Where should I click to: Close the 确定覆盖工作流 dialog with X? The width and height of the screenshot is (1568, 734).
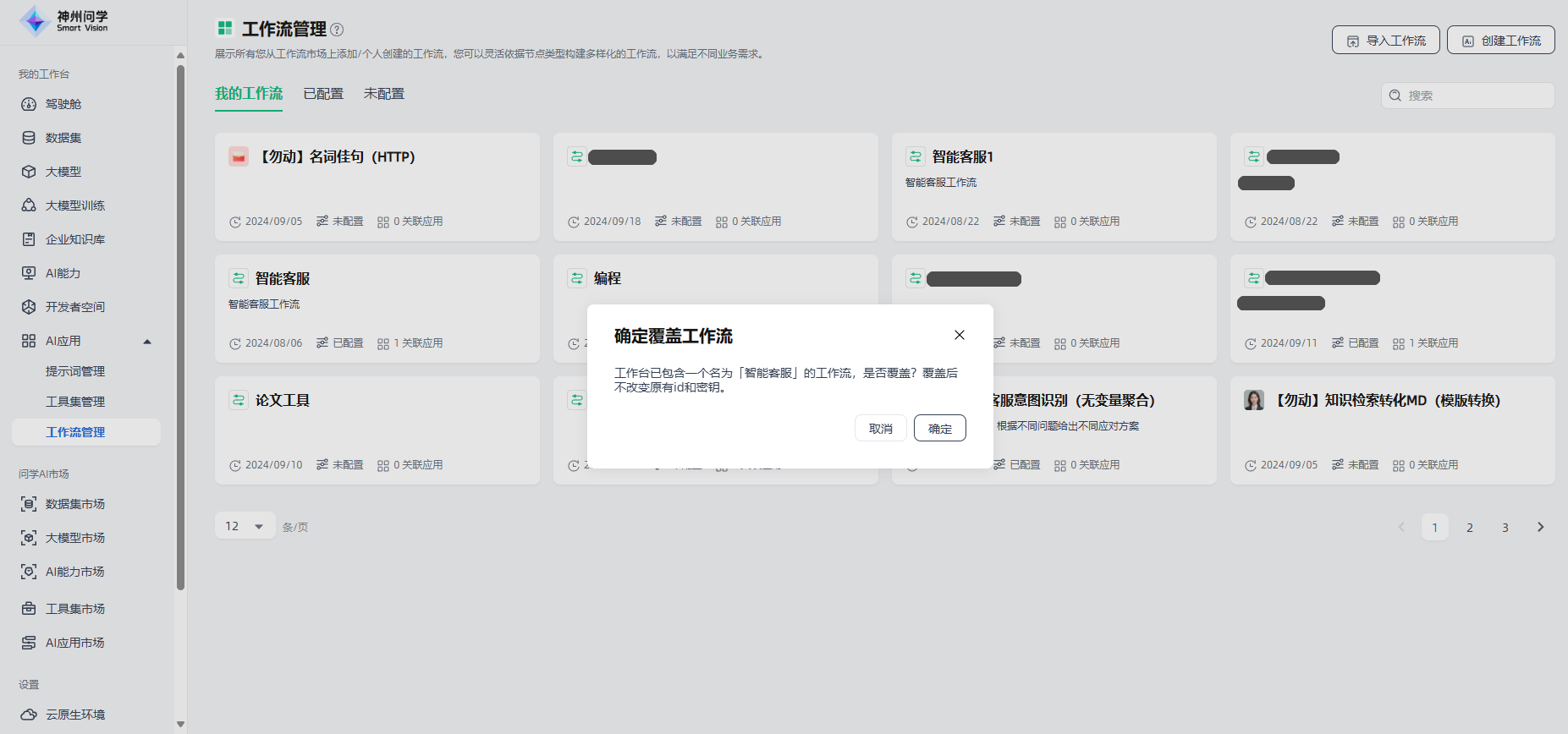[x=959, y=335]
